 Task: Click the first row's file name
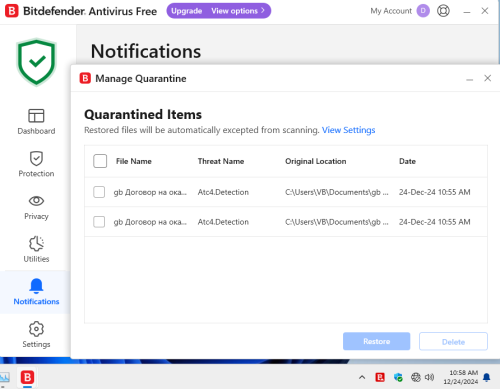(150, 192)
